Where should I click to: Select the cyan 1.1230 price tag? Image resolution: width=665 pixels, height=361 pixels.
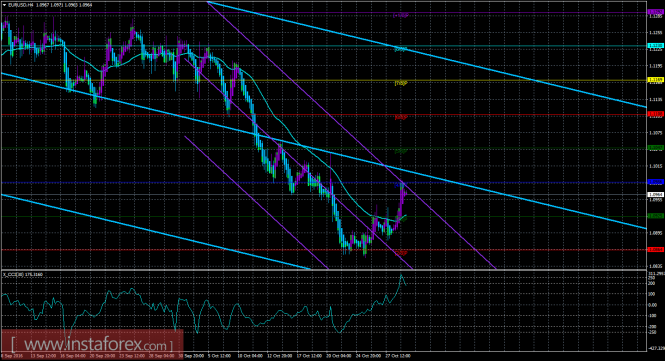(x=656, y=45)
